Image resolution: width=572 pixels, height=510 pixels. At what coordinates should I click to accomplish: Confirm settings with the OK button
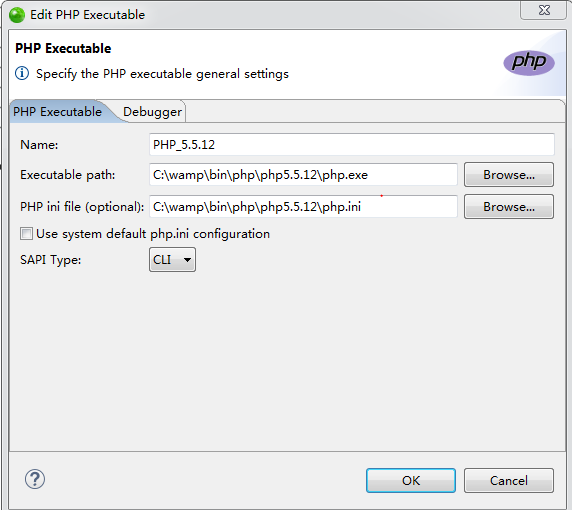coord(411,480)
